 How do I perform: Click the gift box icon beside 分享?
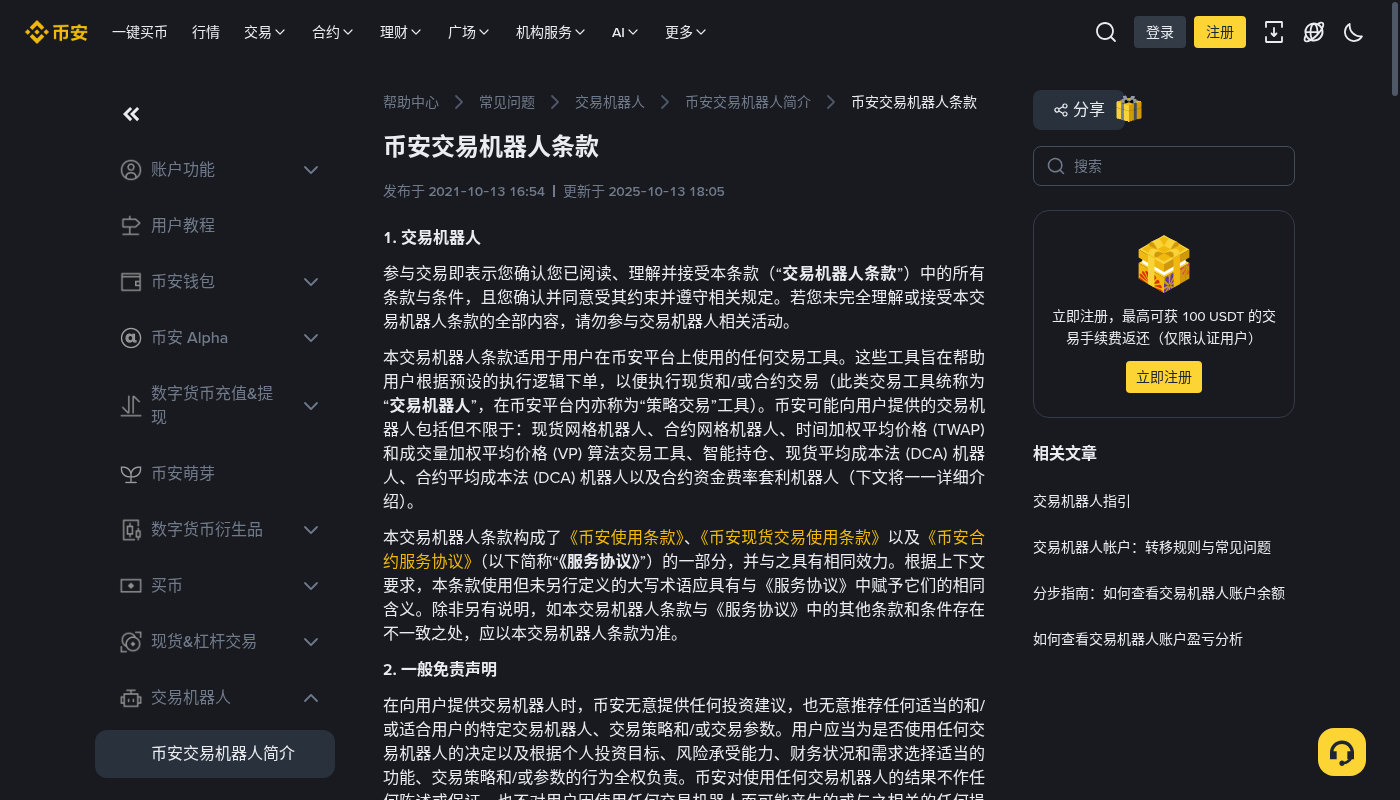pos(1129,109)
